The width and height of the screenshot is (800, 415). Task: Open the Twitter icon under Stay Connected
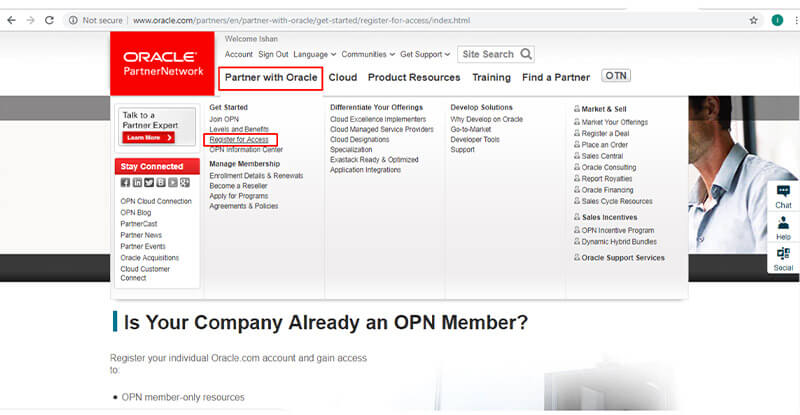point(149,183)
